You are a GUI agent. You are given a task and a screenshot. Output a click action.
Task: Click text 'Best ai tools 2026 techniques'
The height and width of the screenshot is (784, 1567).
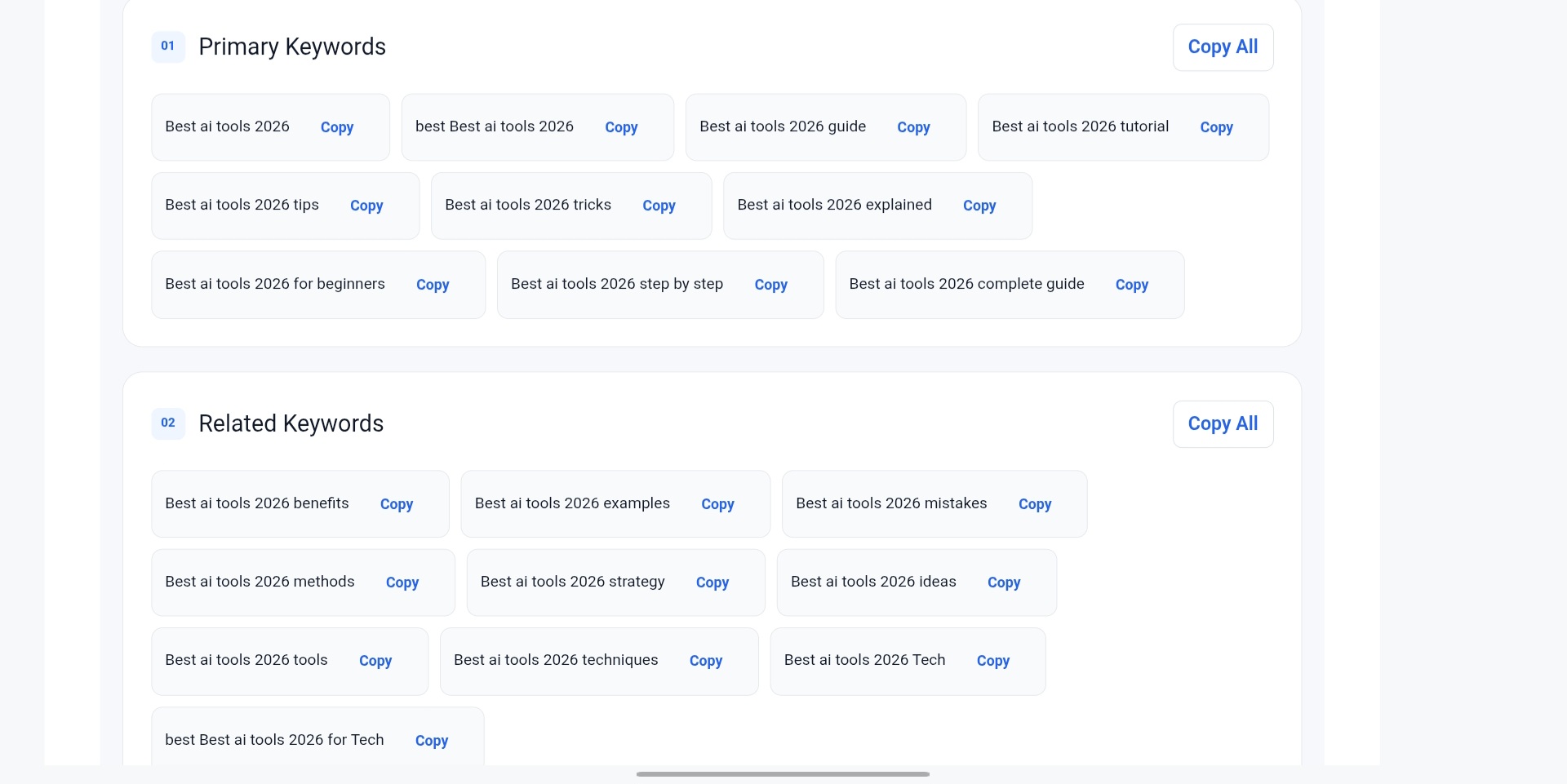556,660
